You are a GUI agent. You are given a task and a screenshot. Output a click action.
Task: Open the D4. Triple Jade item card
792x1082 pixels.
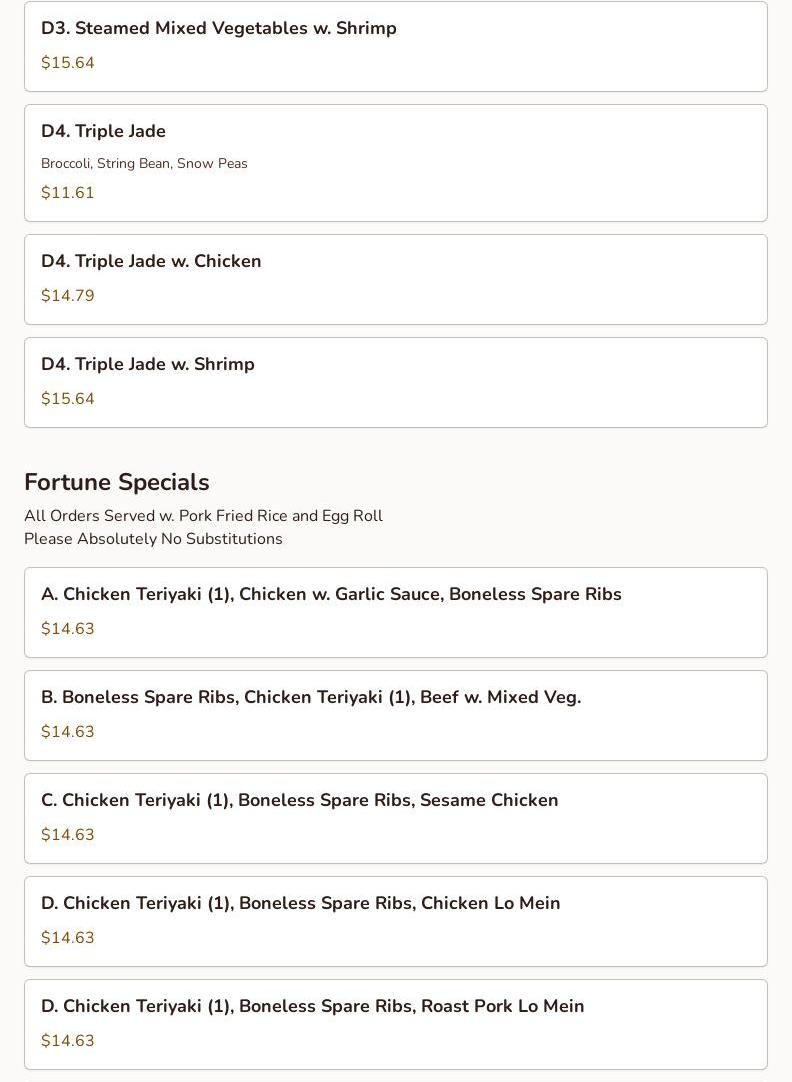(x=395, y=163)
